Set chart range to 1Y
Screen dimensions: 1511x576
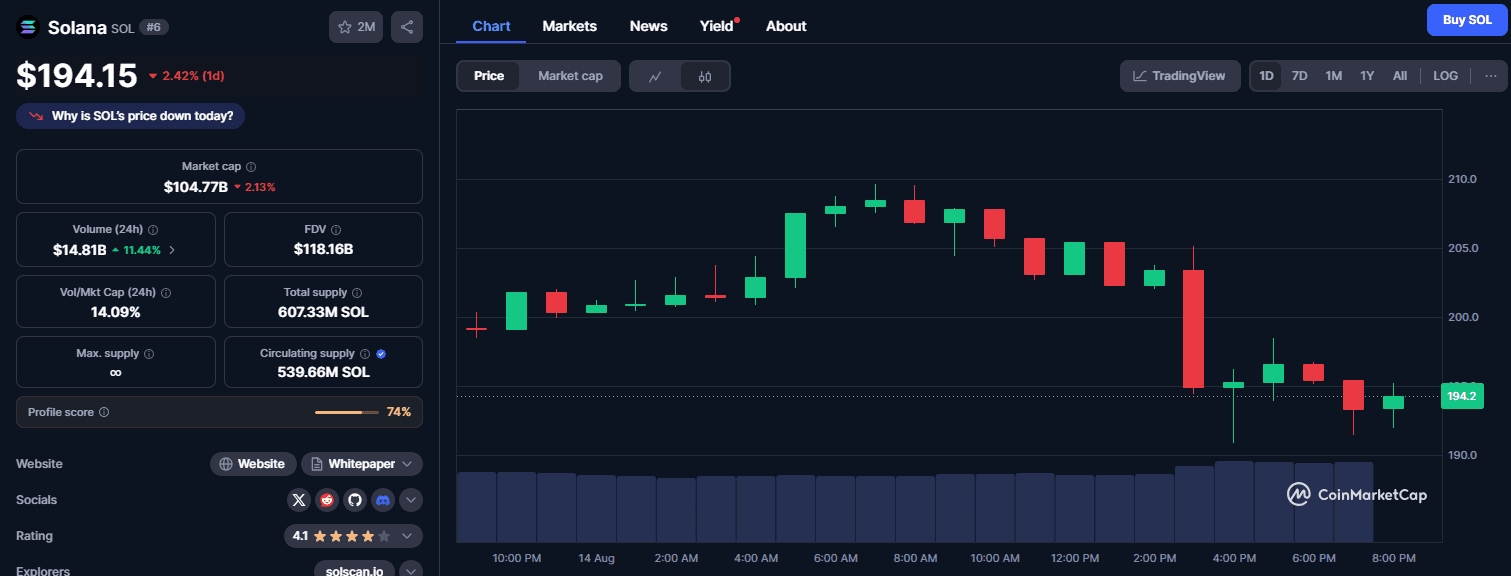click(x=1367, y=76)
